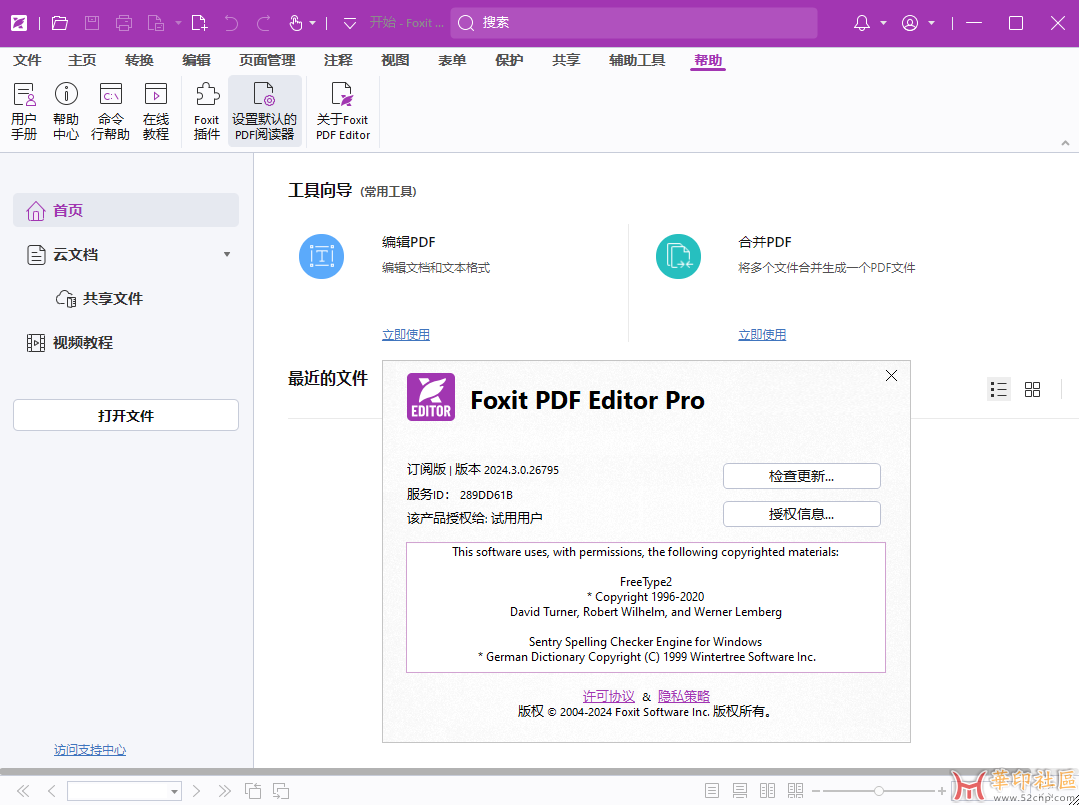Click in the 搜索 search box
Screen dimensions: 1079x805
[634, 23]
